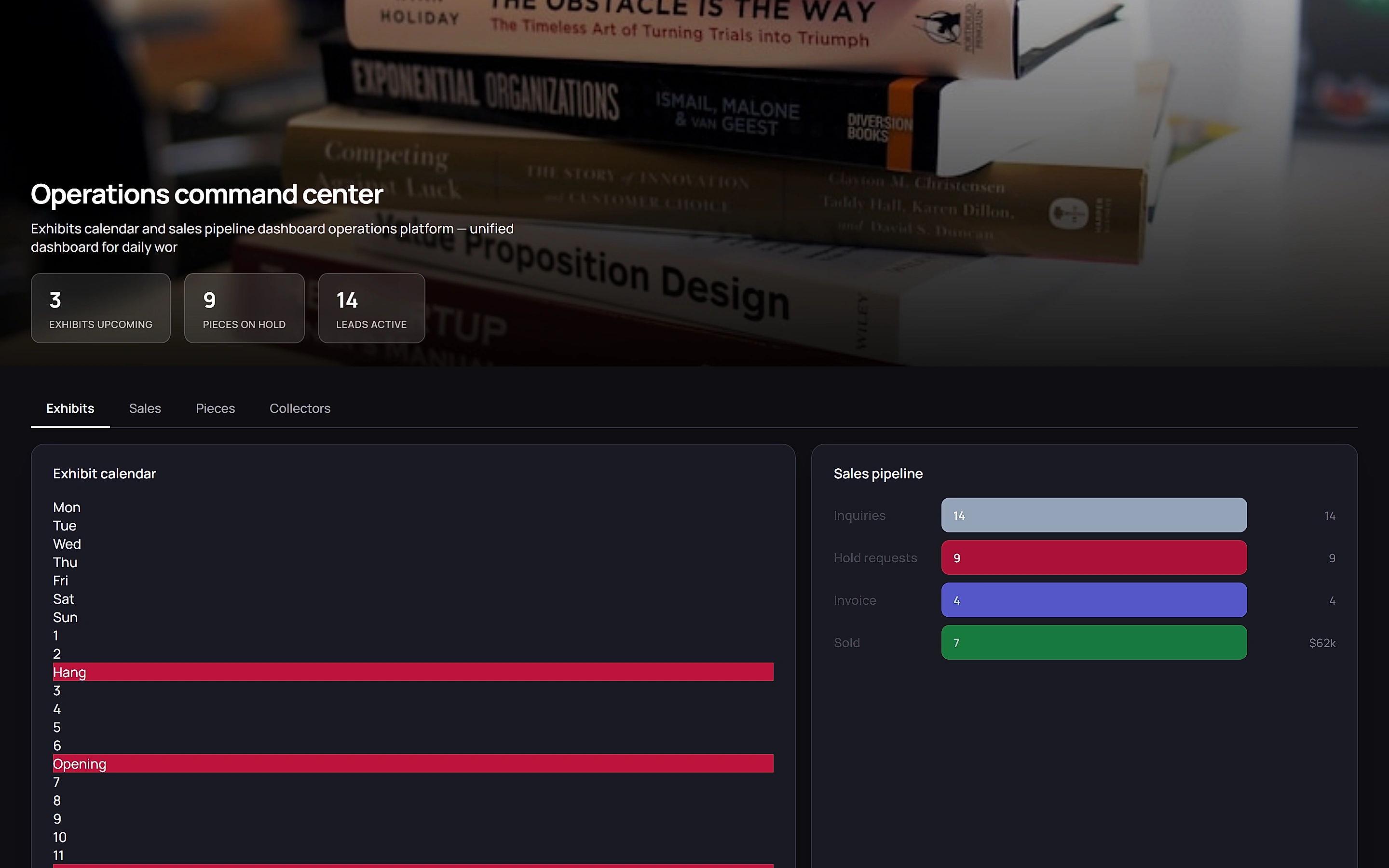Click the Invoice stage label

(855, 600)
